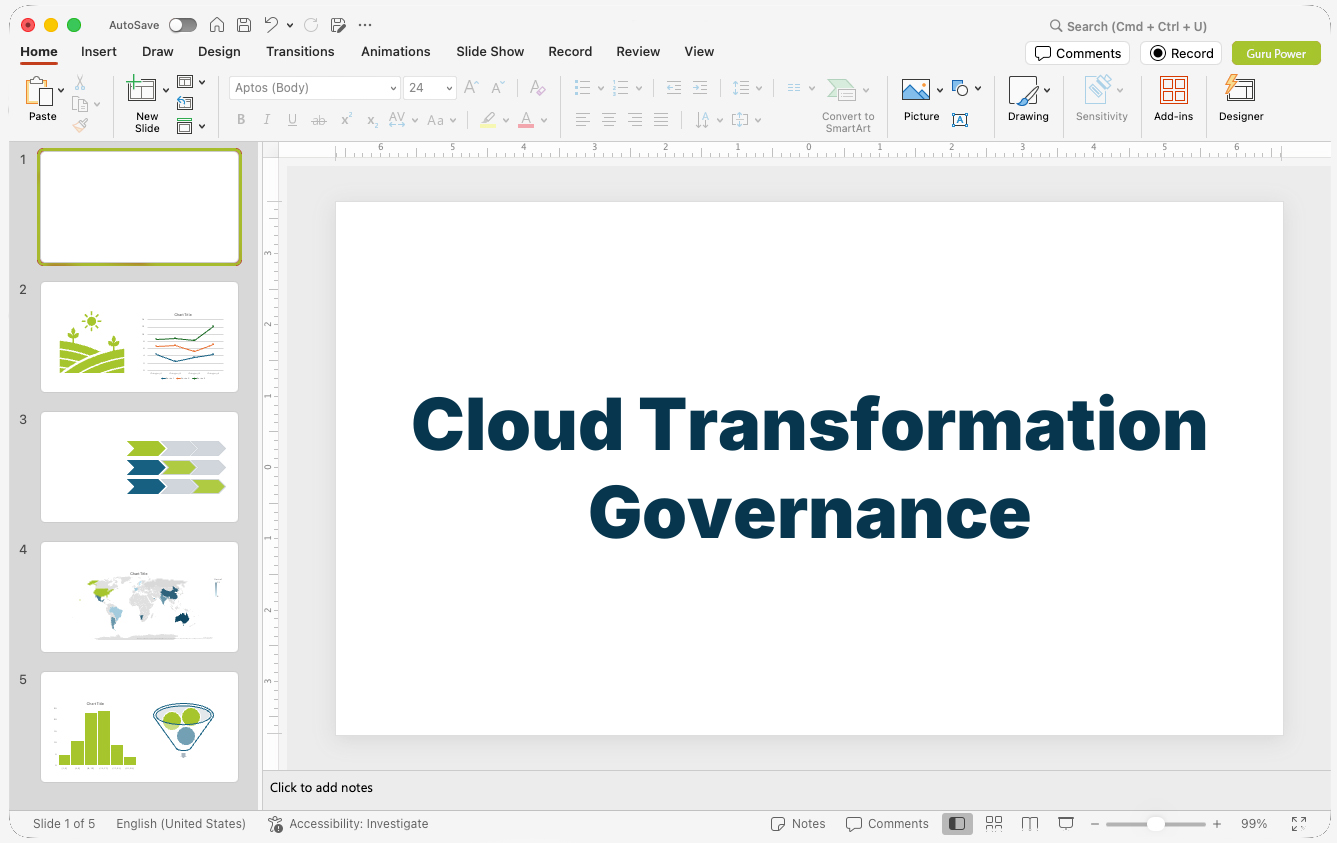Click Comments in the status bar
The height and width of the screenshot is (843, 1337).
click(887, 824)
